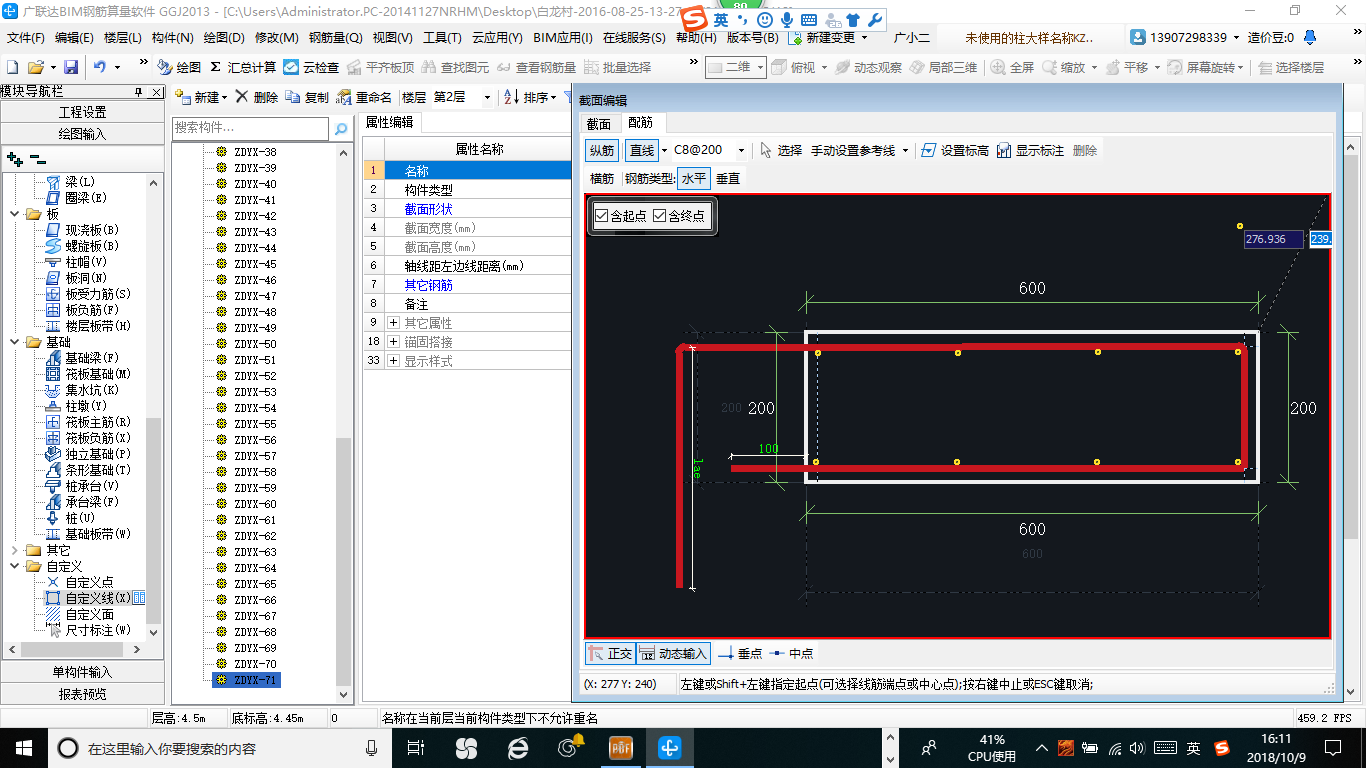Click the expand-all plus icon in navigator
The height and width of the screenshot is (768, 1366).
coord(15,158)
